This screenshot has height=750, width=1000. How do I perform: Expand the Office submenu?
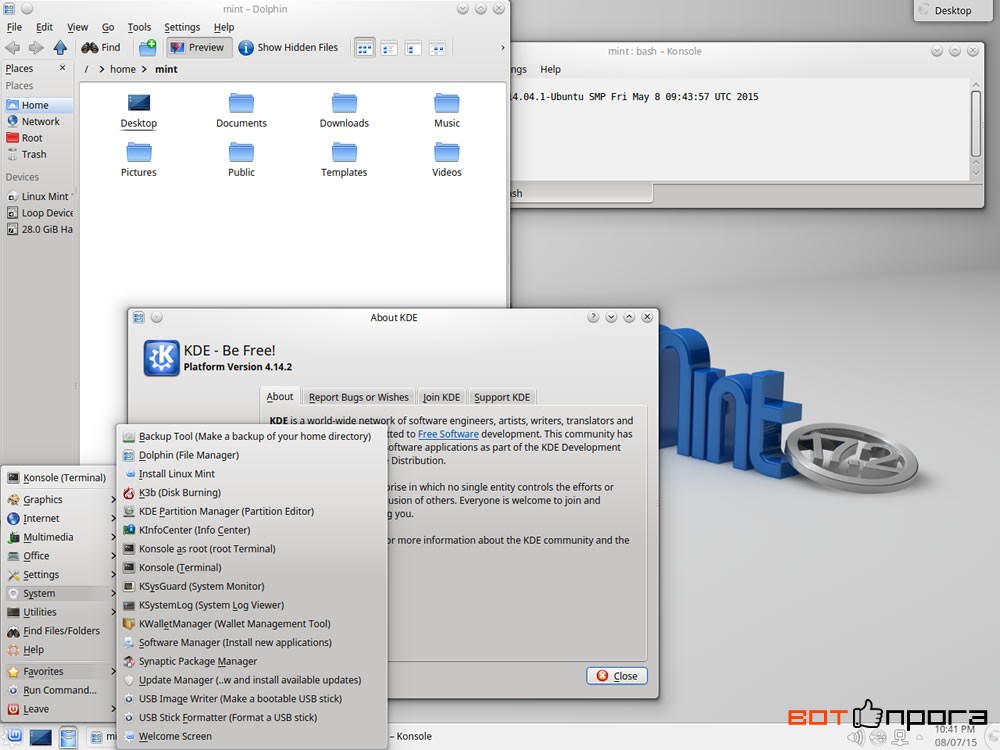point(60,555)
